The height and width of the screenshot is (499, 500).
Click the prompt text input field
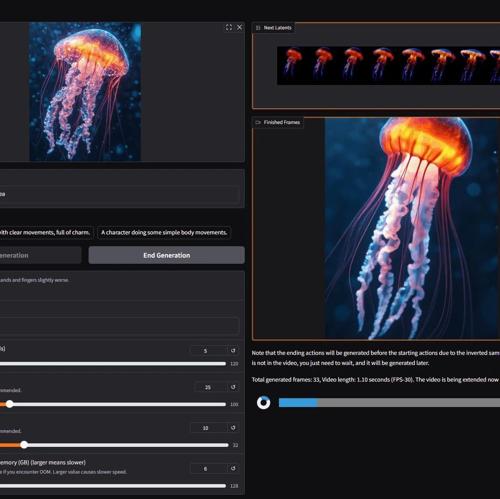point(119,194)
